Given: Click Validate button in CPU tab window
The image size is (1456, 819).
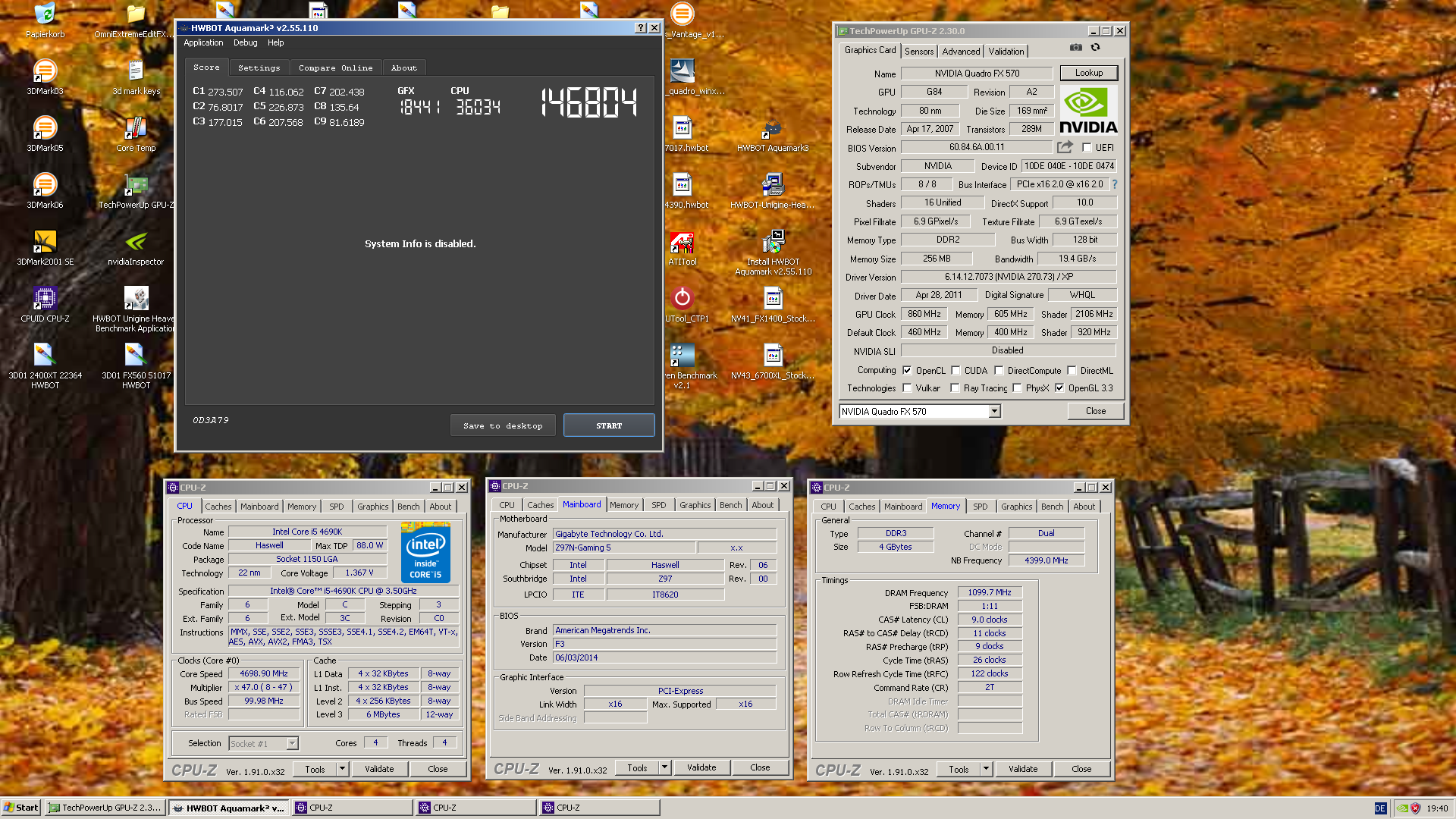Looking at the screenshot, I should 379,768.
